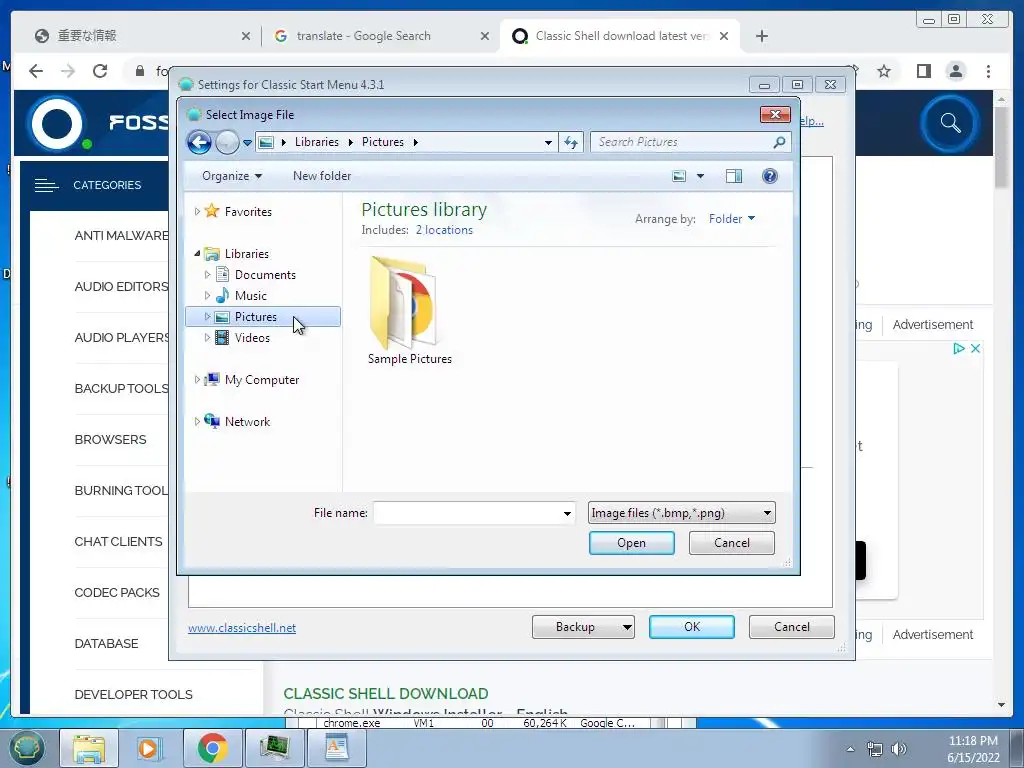Open the DEVELOPER TOOLS category
The image size is (1024, 768).
pos(133,694)
